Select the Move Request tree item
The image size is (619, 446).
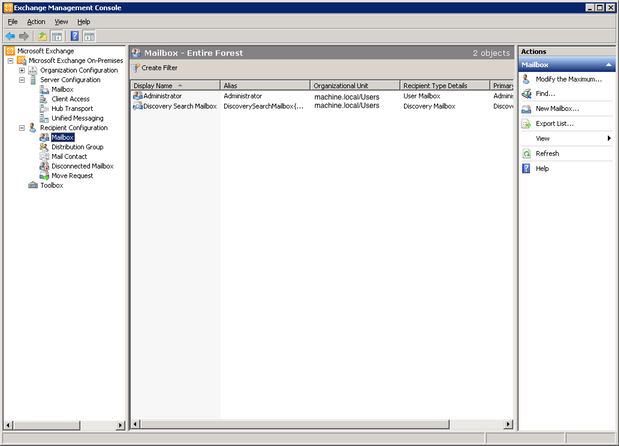point(72,176)
